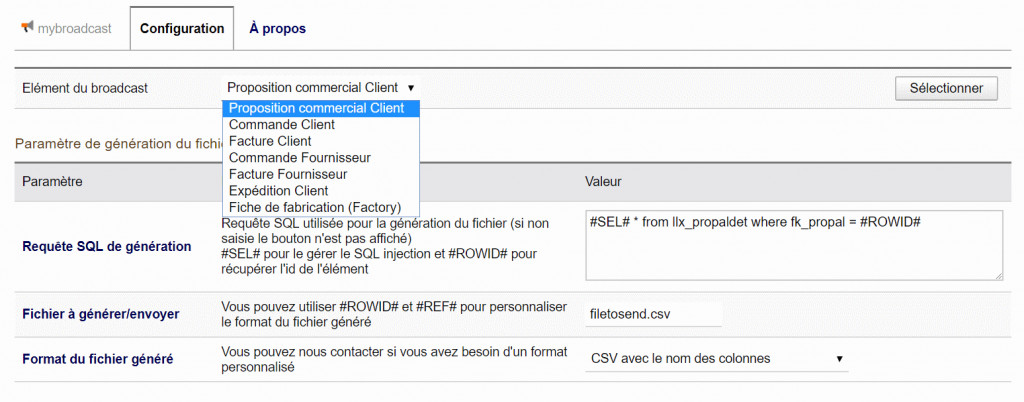This screenshot has height=402, width=1024.
Task: Click the mybroadcast megaphone icon
Action: coord(27,27)
